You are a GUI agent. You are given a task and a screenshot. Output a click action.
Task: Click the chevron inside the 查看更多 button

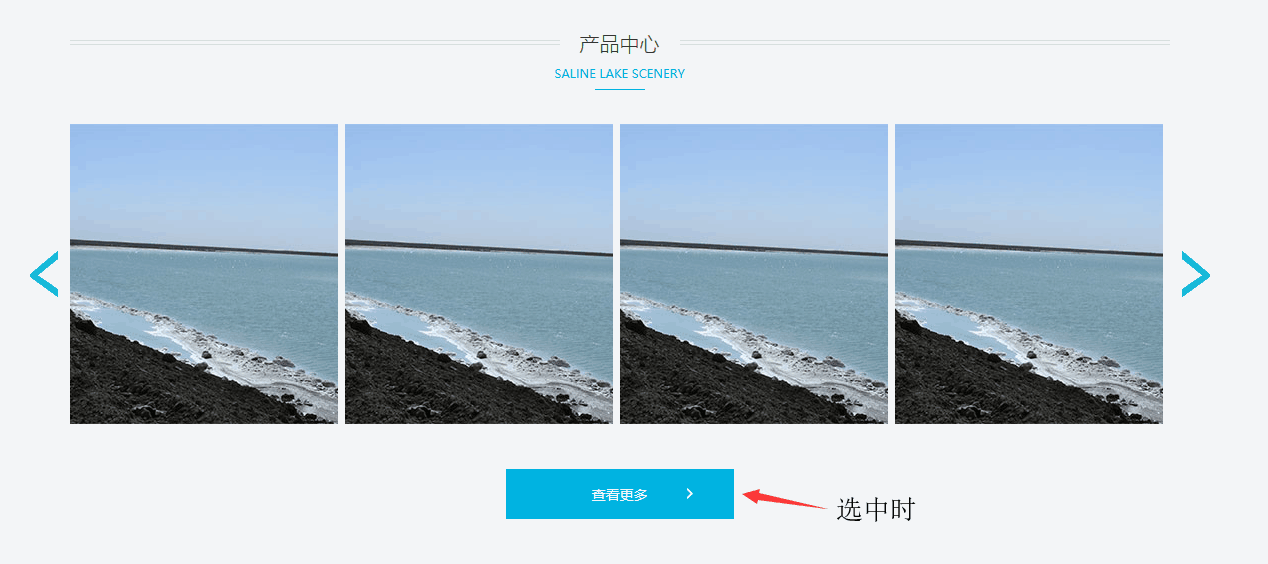(690, 494)
